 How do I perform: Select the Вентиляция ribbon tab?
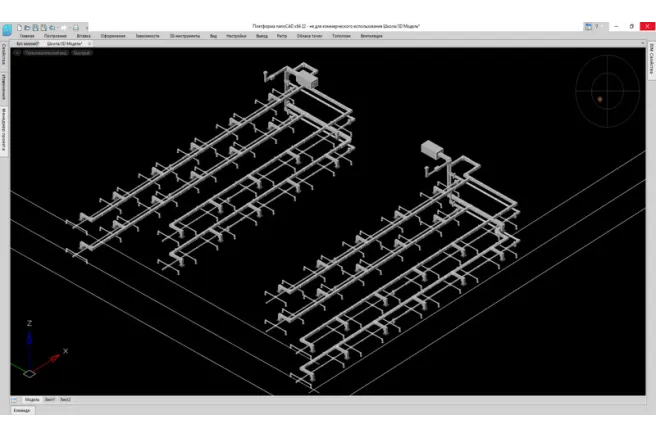coord(371,36)
